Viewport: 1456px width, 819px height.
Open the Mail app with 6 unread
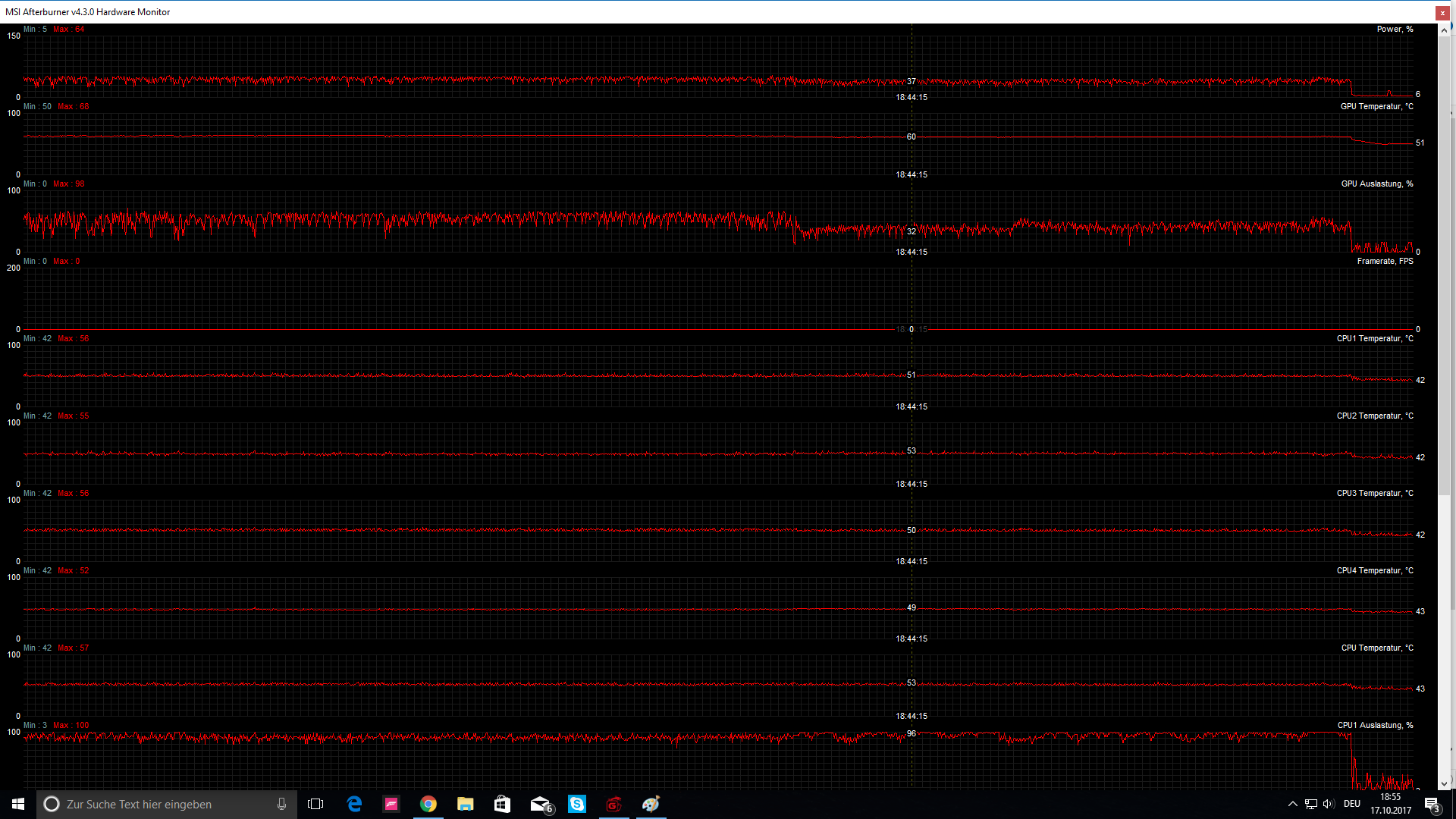(540, 804)
